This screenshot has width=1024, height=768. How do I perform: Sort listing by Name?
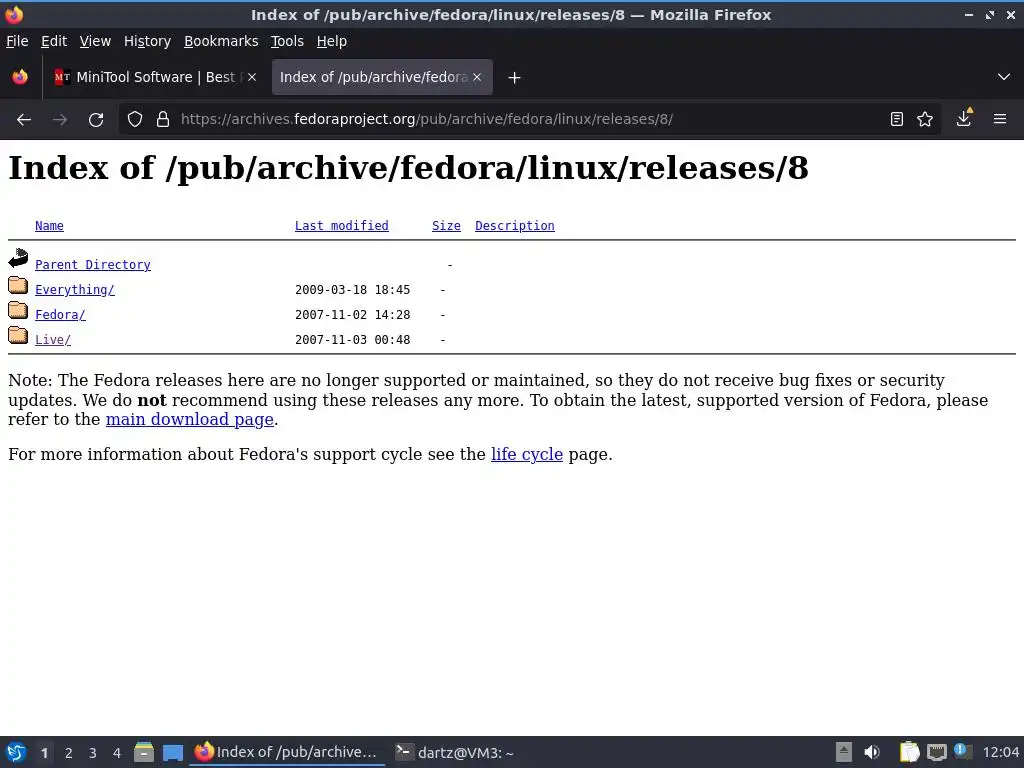(49, 226)
